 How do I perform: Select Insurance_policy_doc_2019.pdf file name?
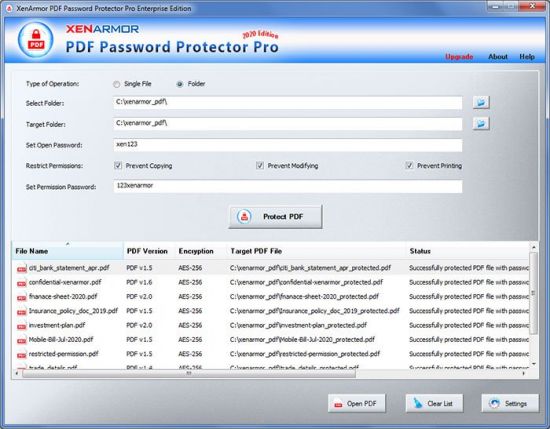[x=73, y=311]
